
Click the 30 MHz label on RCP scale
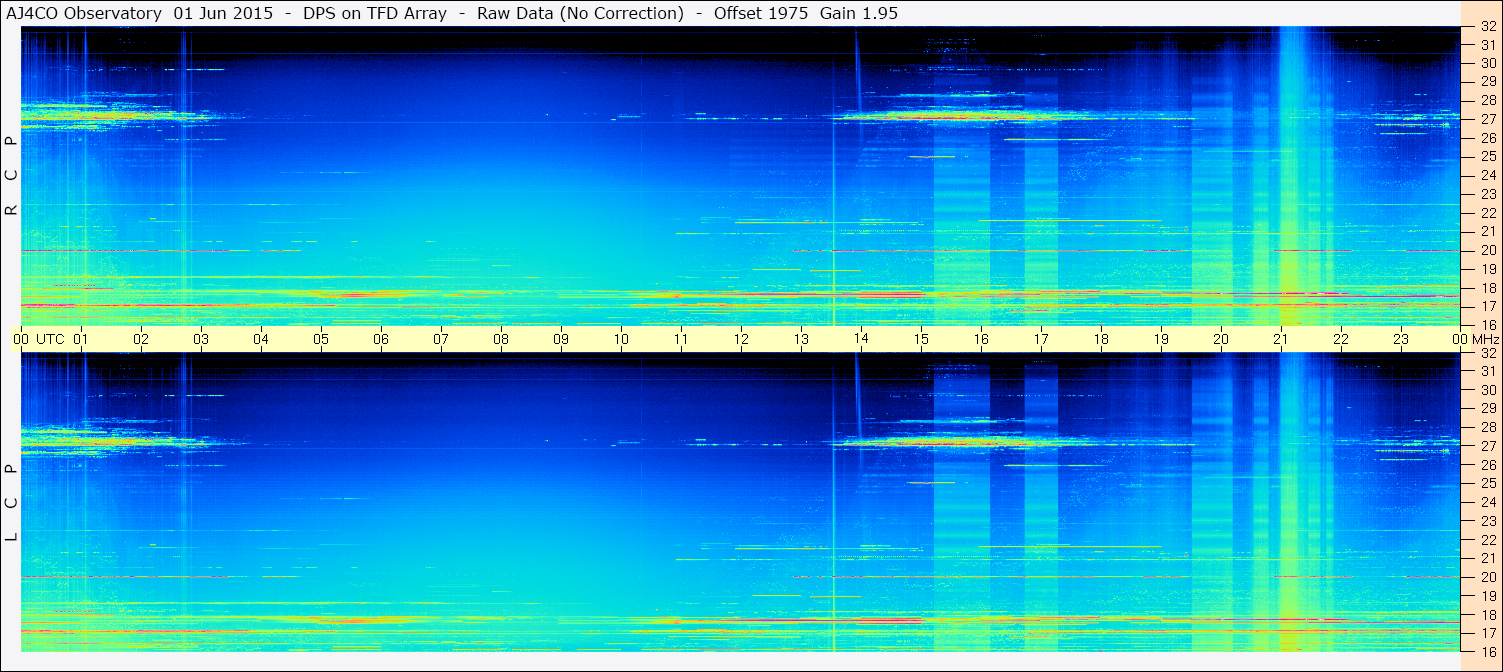click(x=1488, y=63)
